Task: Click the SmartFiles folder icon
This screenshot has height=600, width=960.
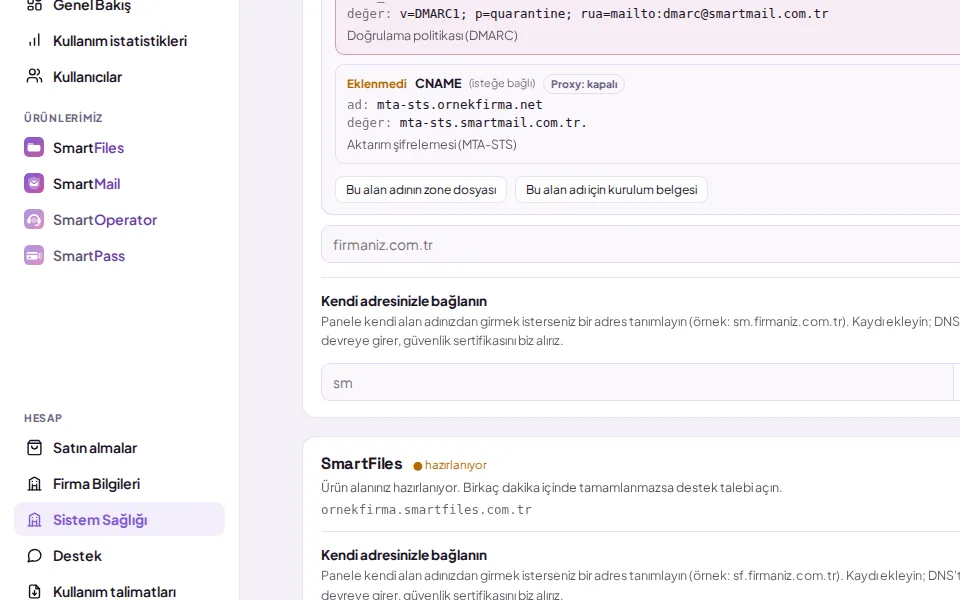Action: [x=34, y=148]
